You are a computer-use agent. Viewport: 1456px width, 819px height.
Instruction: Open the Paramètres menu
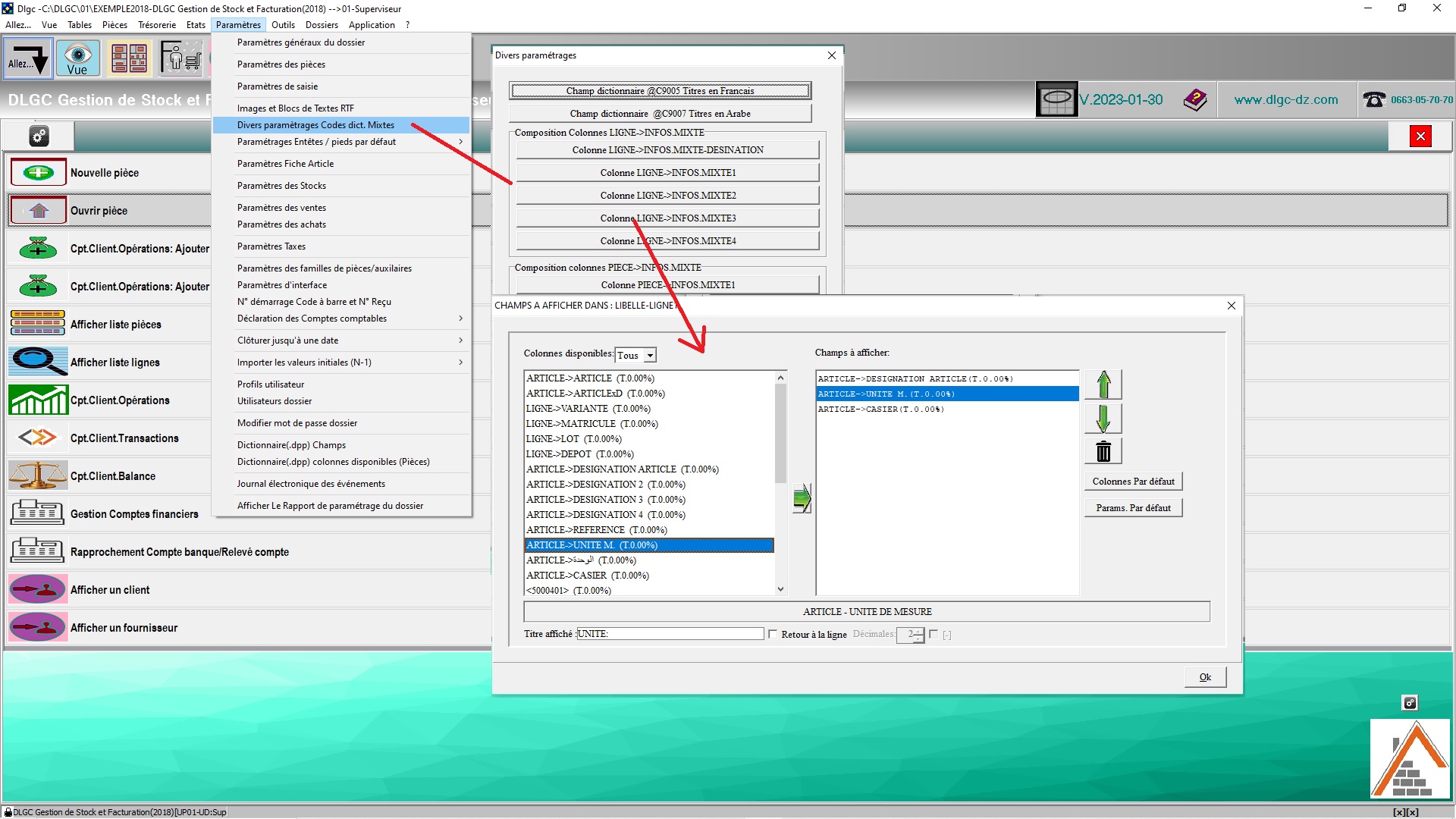click(x=238, y=25)
